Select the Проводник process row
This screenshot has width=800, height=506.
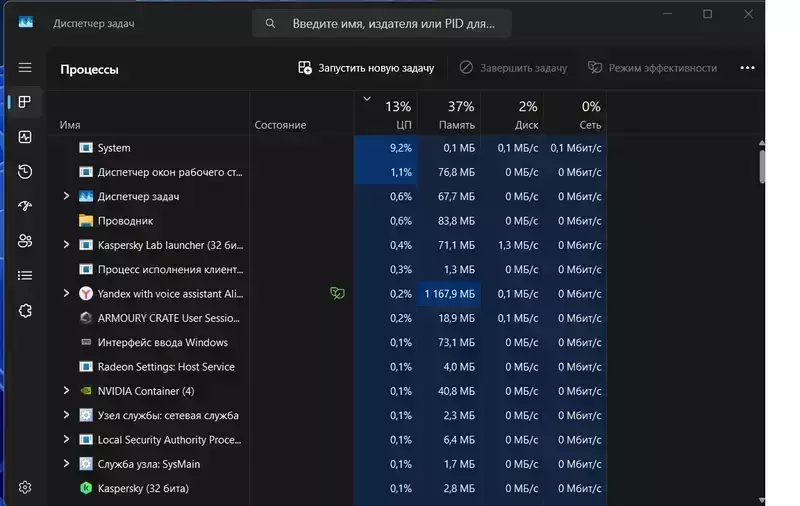coord(327,221)
